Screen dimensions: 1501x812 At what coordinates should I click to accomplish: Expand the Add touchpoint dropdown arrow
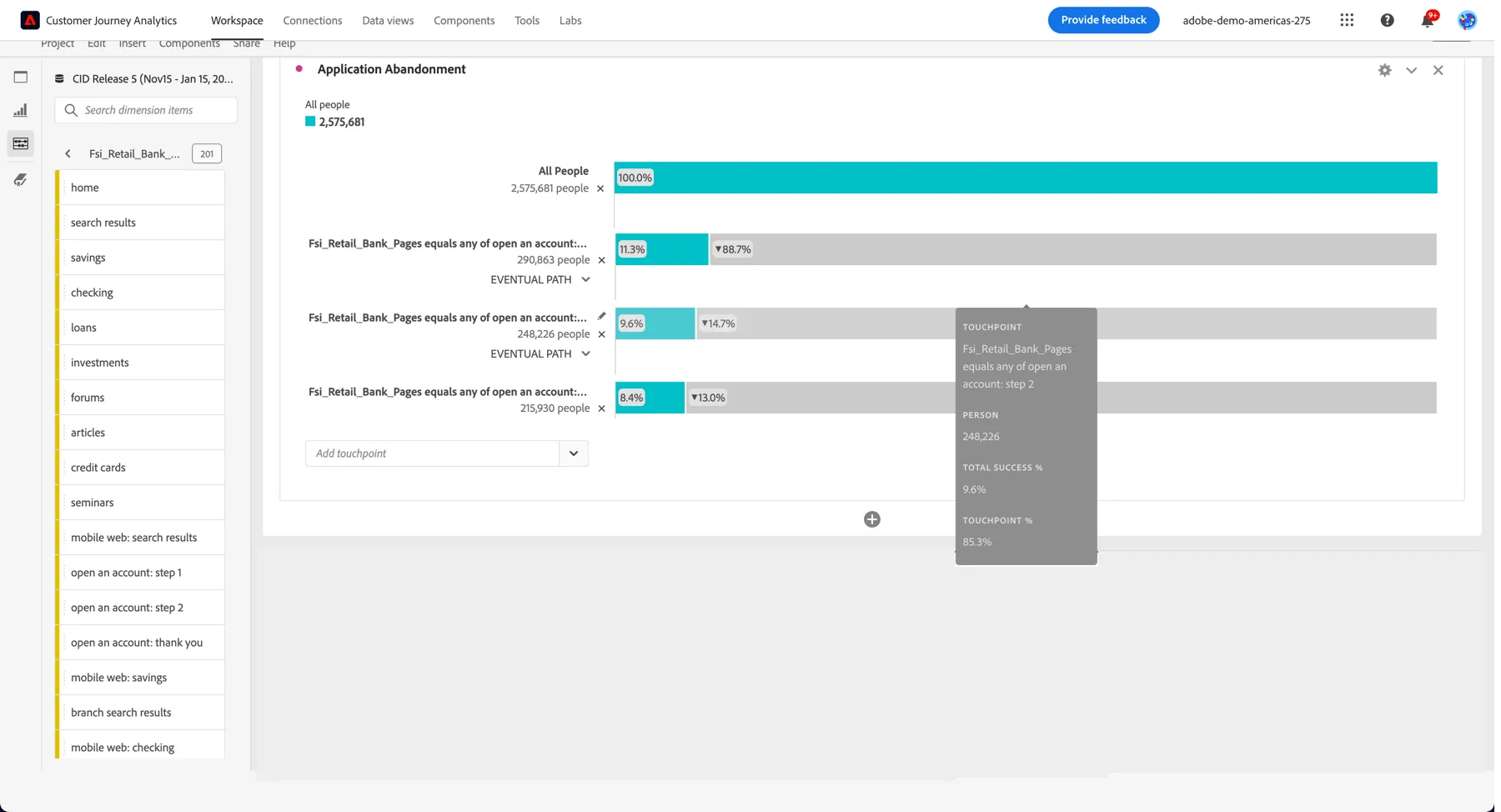[x=574, y=454]
